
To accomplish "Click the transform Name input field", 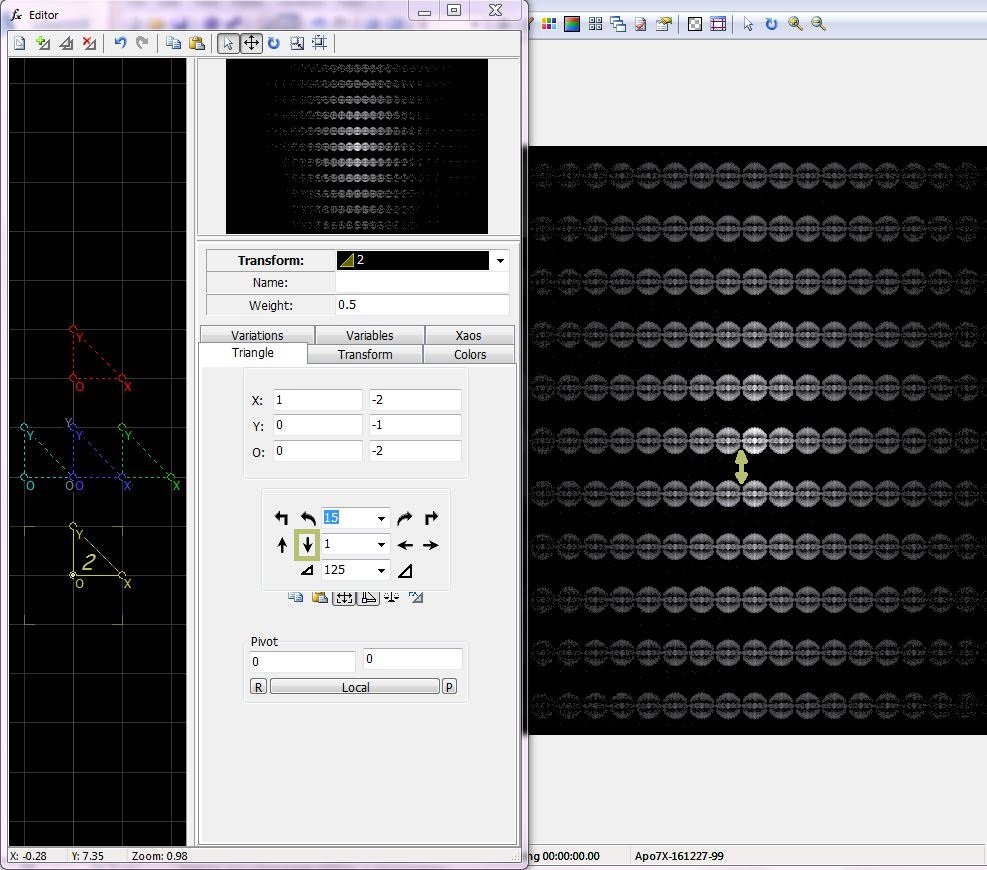I will pos(422,283).
